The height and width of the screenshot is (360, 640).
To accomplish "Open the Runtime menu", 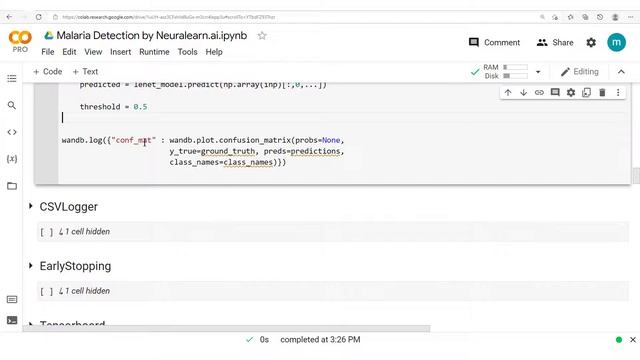I will (154, 52).
